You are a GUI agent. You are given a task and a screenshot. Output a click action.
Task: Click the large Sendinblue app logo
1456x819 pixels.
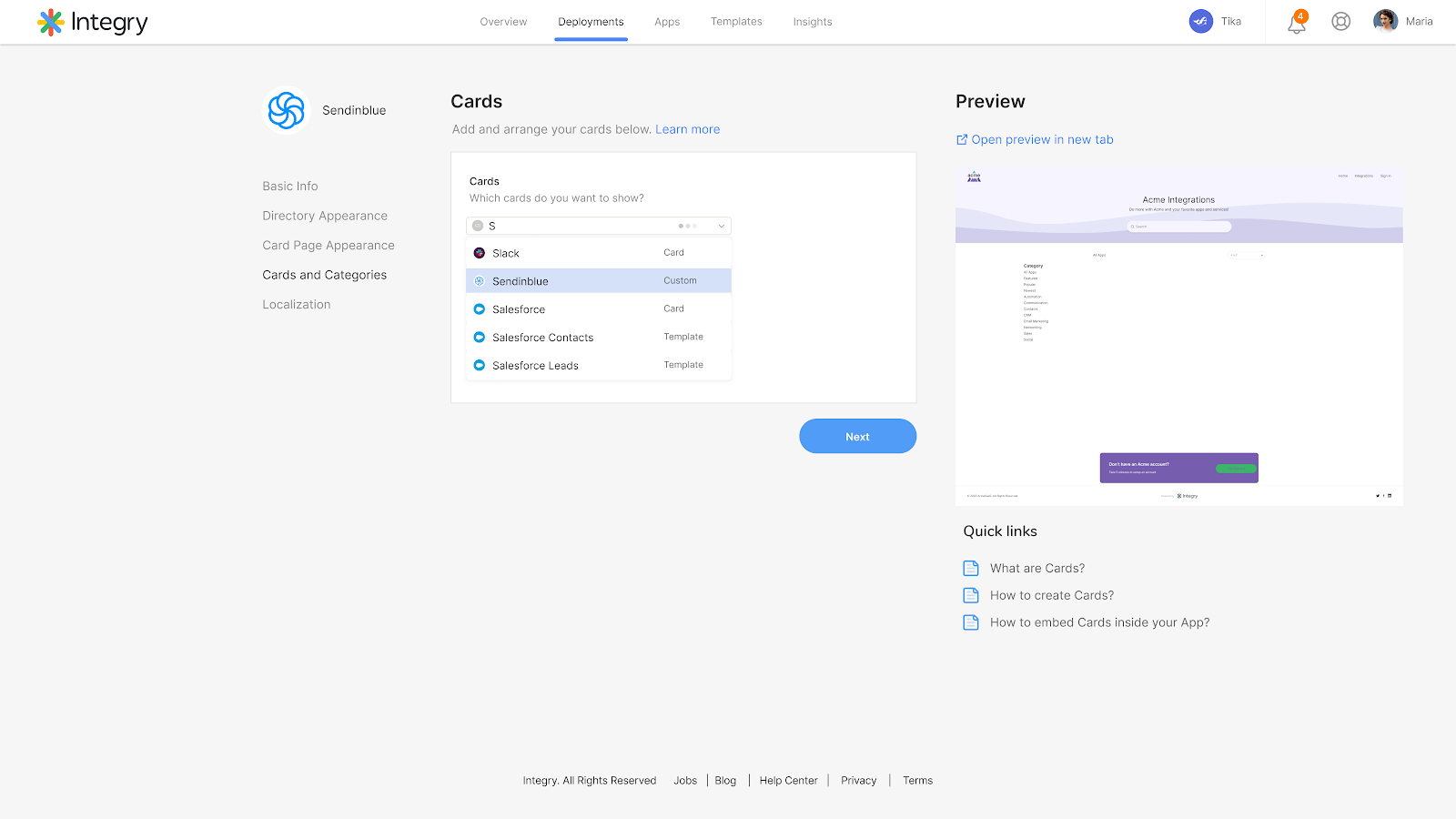287,110
